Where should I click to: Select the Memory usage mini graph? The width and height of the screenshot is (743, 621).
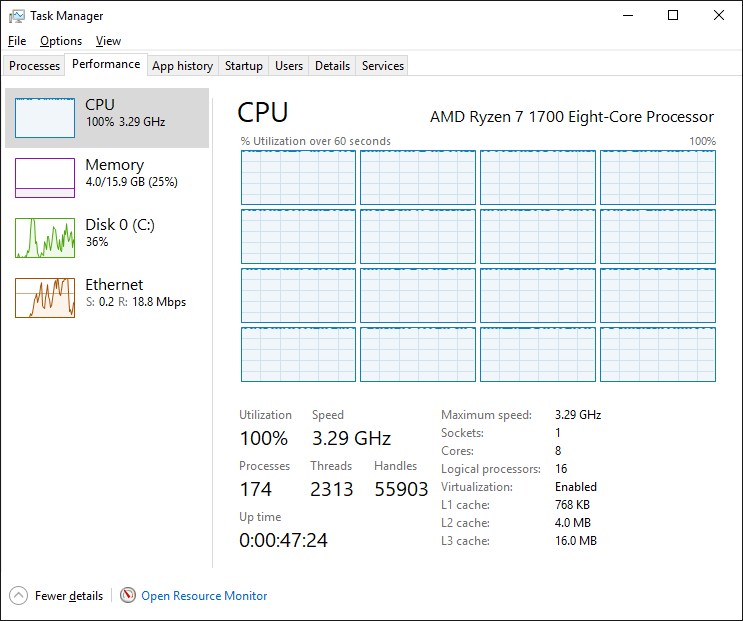click(x=45, y=178)
